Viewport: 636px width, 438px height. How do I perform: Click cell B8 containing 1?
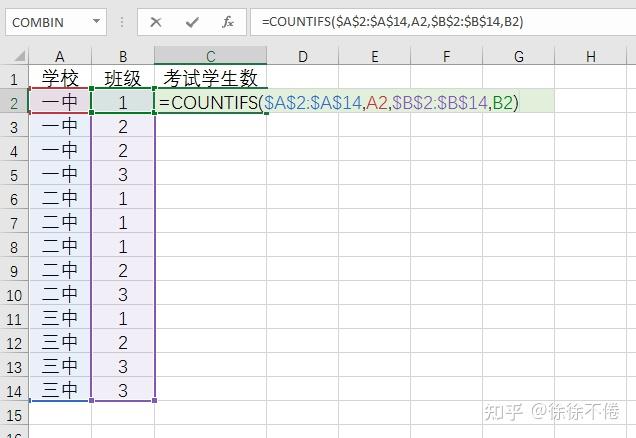coord(123,245)
